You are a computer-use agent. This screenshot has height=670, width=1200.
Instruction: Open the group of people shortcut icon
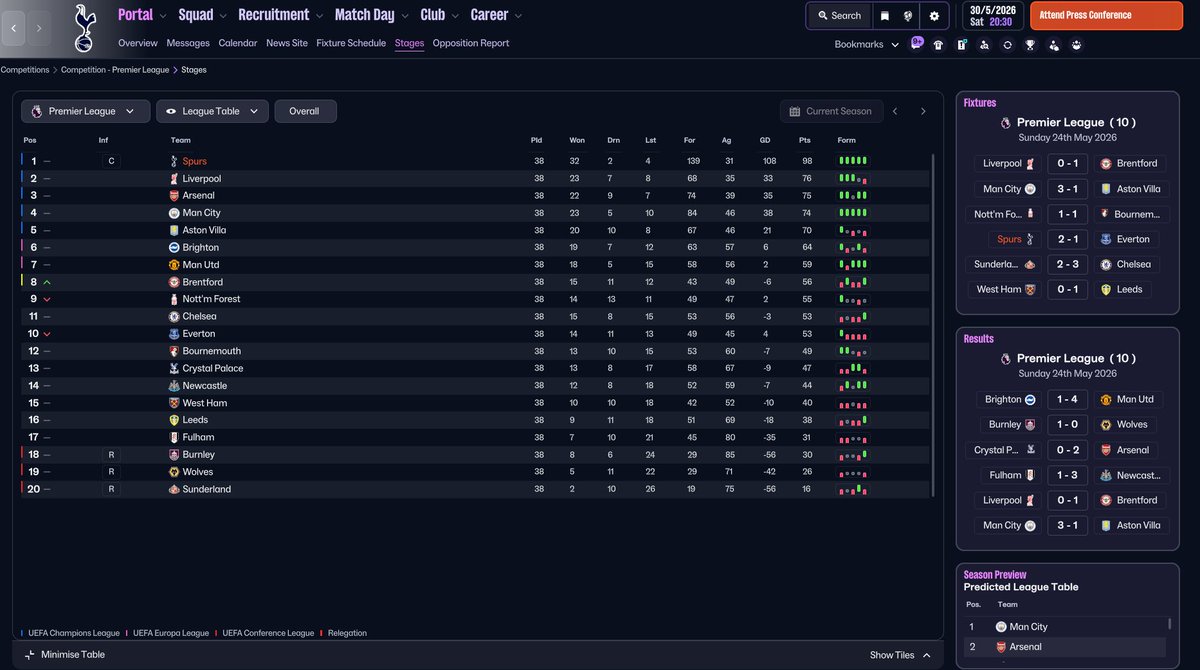pyautogui.click(x=1077, y=45)
